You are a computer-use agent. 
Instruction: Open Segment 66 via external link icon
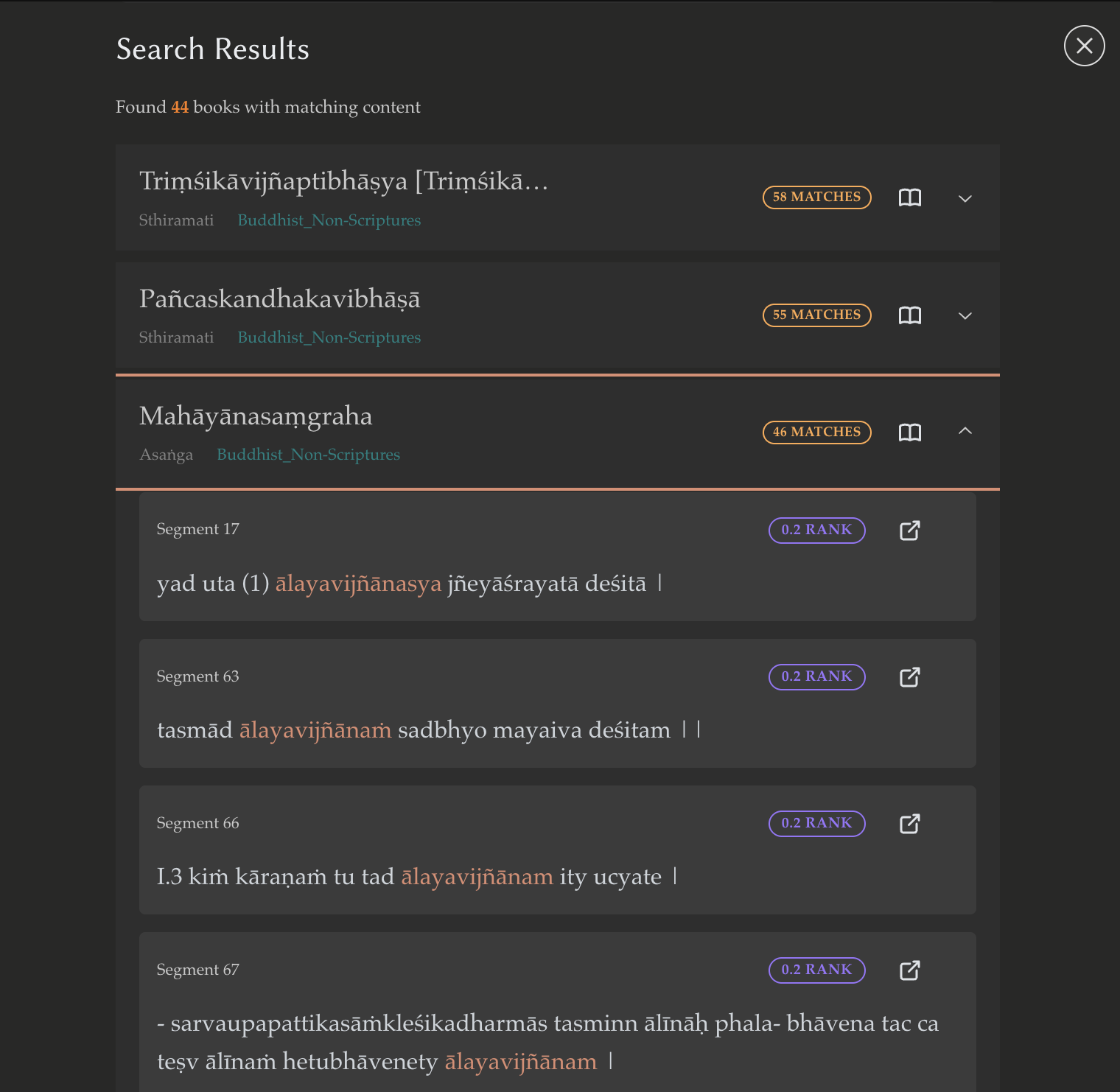click(x=910, y=824)
